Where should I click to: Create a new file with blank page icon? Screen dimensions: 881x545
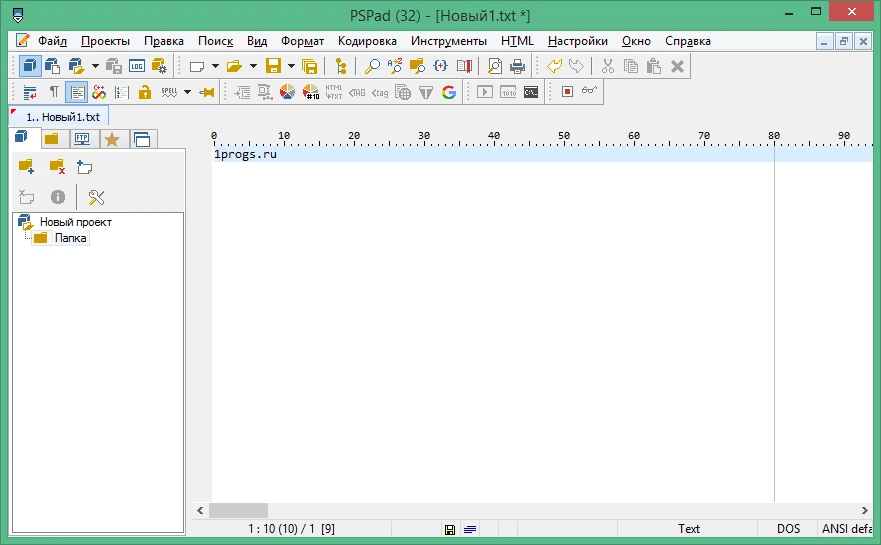coord(197,66)
